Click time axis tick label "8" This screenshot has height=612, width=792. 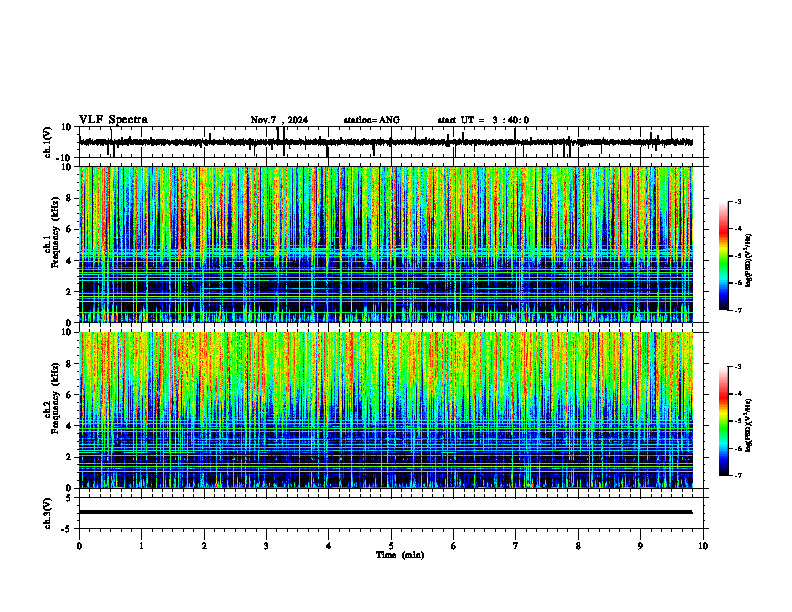[x=578, y=546]
